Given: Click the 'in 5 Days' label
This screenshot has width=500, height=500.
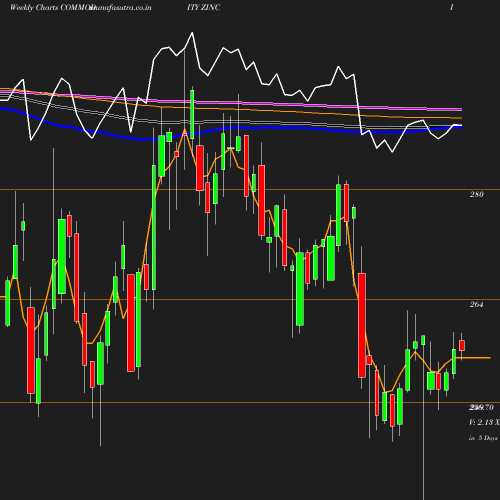Looking at the screenshot, I should (x=483, y=438).
